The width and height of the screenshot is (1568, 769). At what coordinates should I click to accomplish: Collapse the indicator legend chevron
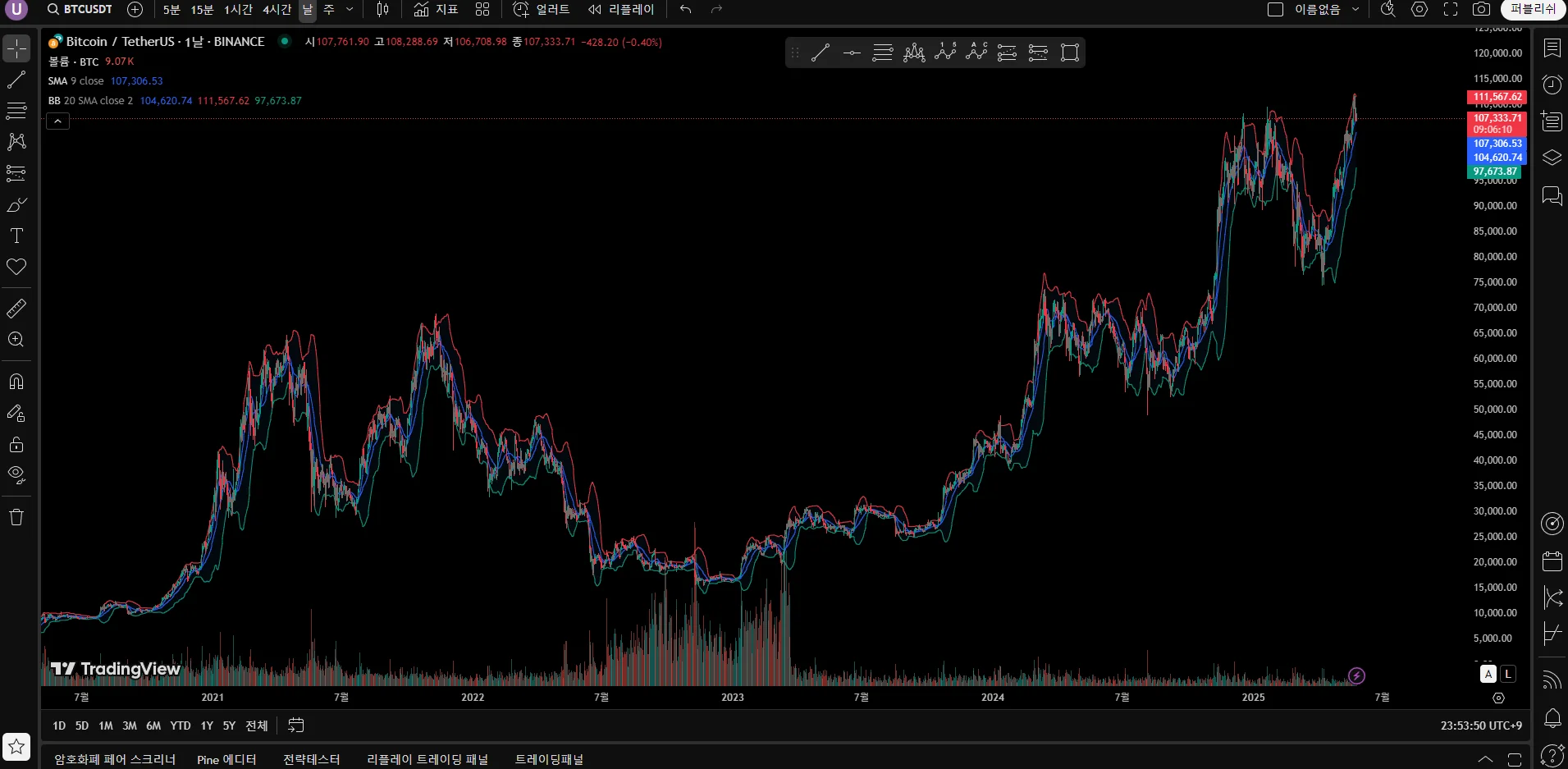click(x=57, y=121)
